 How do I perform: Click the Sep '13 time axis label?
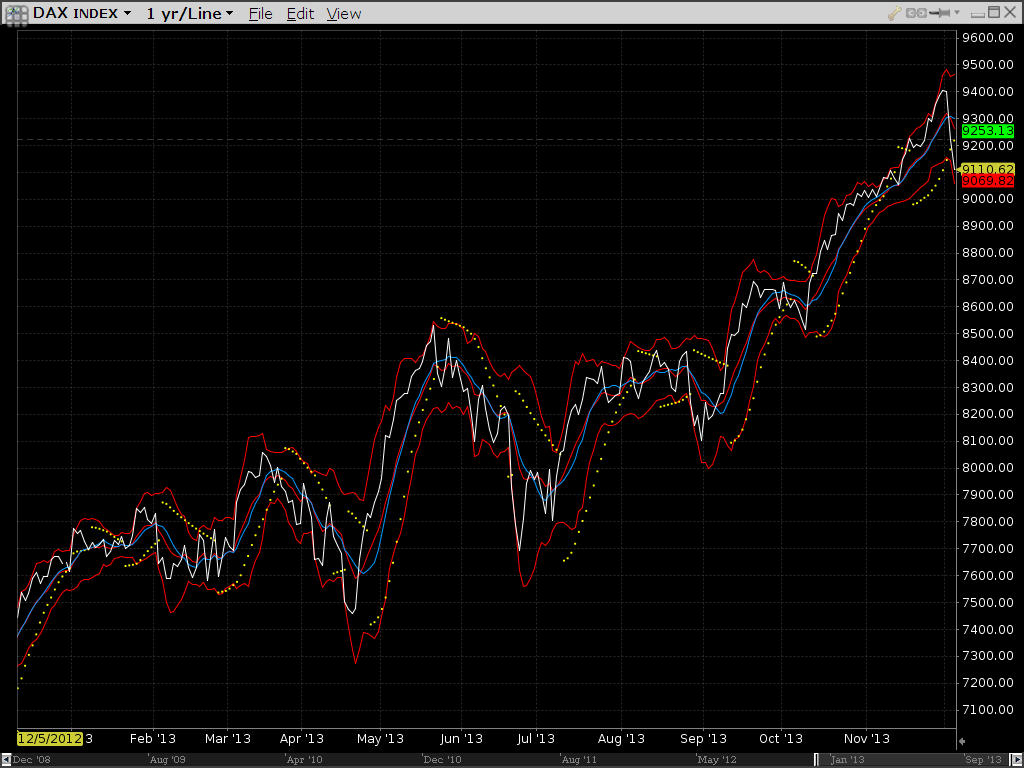pos(703,739)
